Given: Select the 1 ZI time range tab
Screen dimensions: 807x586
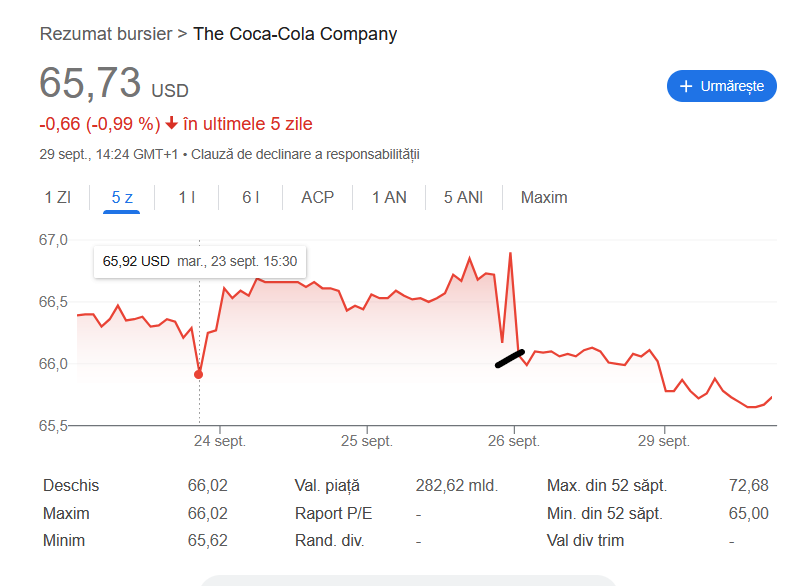Looking at the screenshot, I should point(57,198).
